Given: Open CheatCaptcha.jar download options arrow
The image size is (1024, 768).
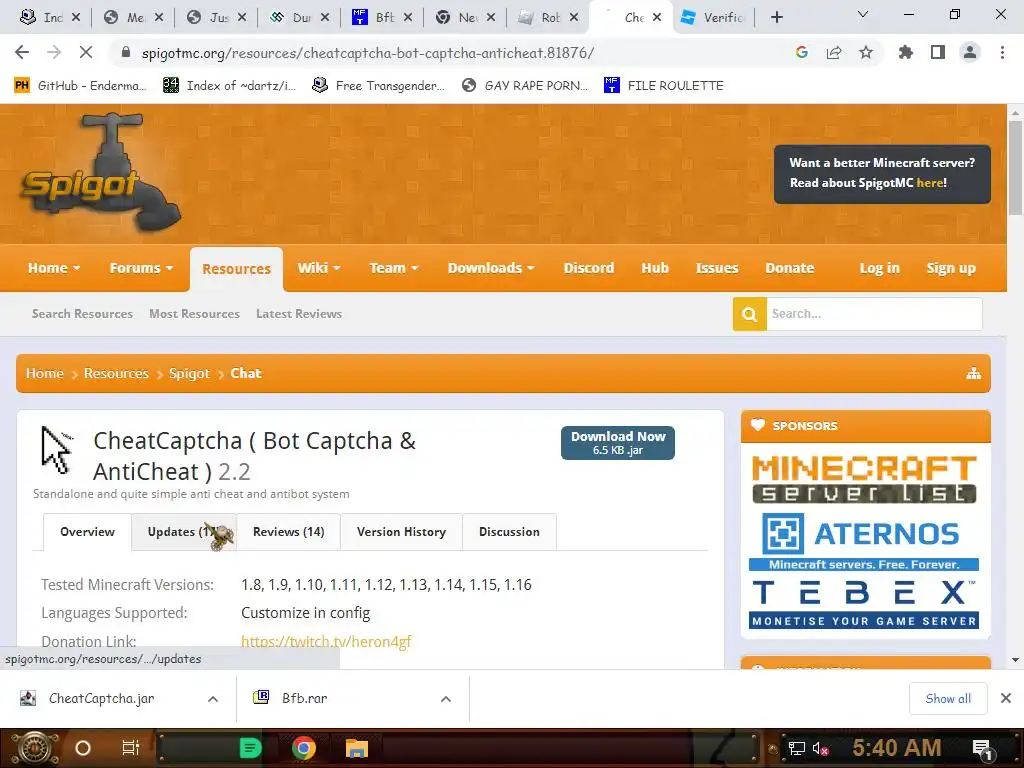Looking at the screenshot, I should 213,699.
